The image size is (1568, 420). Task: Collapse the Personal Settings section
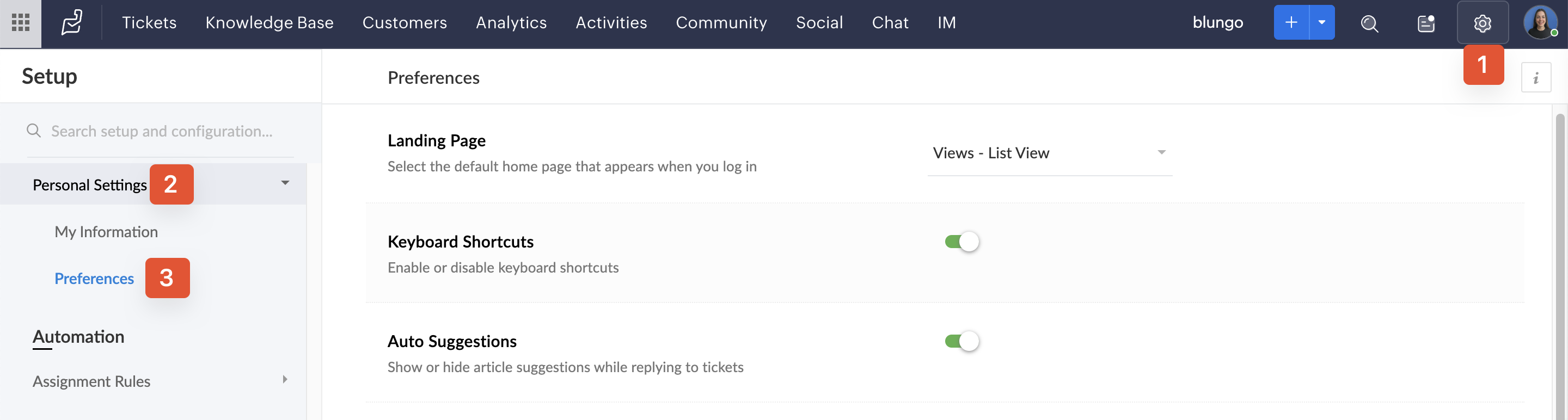click(x=285, y=183)
